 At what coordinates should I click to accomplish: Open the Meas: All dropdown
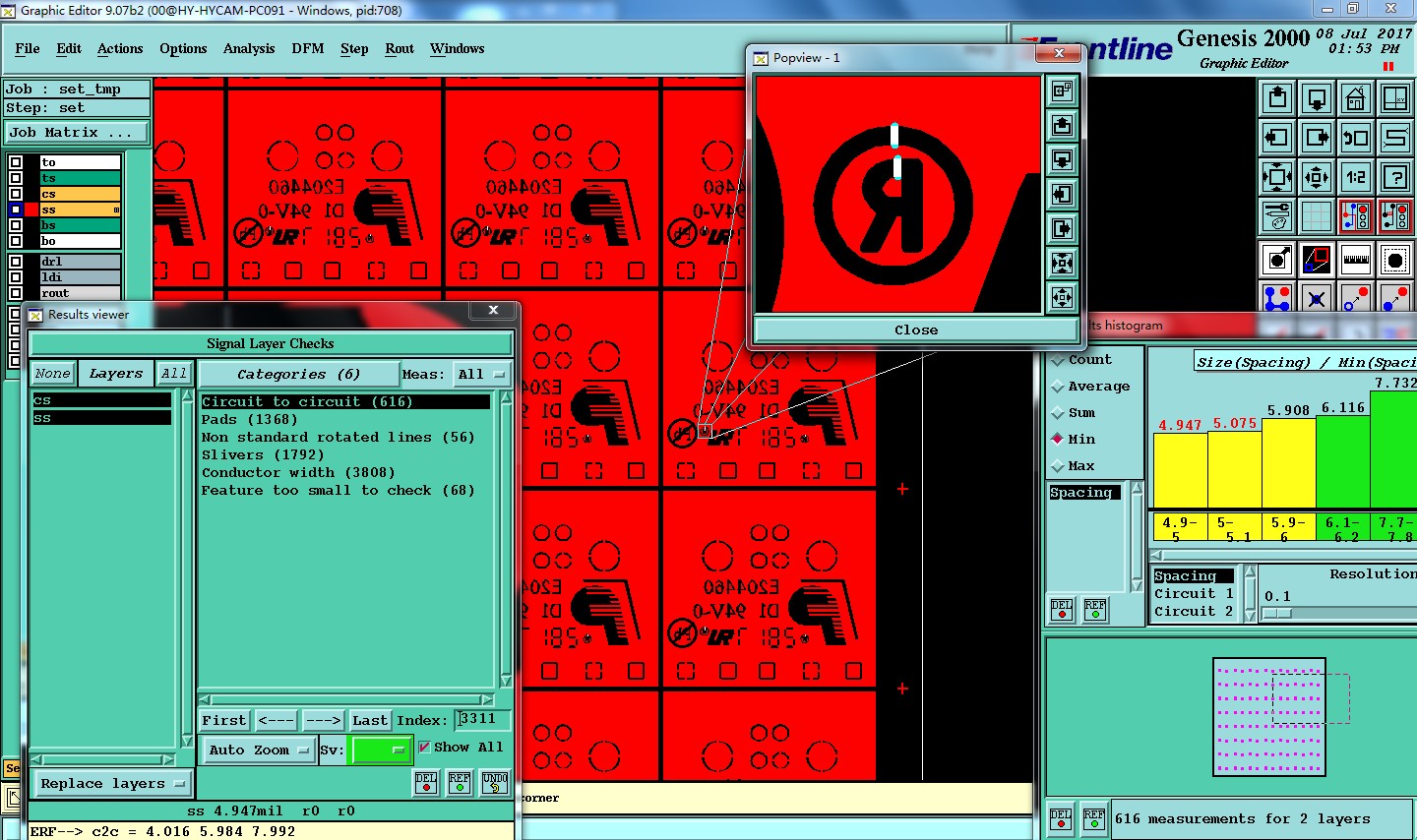click(x=481, y=374)
